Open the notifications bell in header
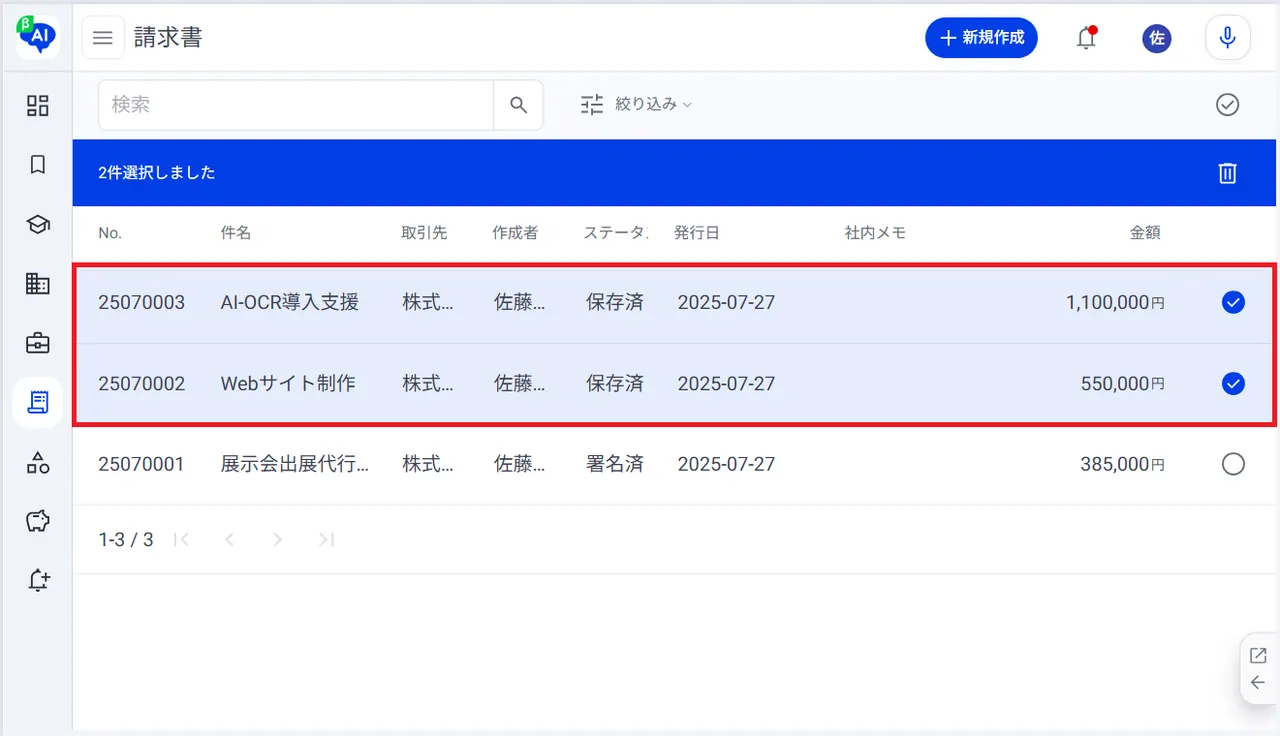Screen dimensions: 1280x736 [1086, 38]
